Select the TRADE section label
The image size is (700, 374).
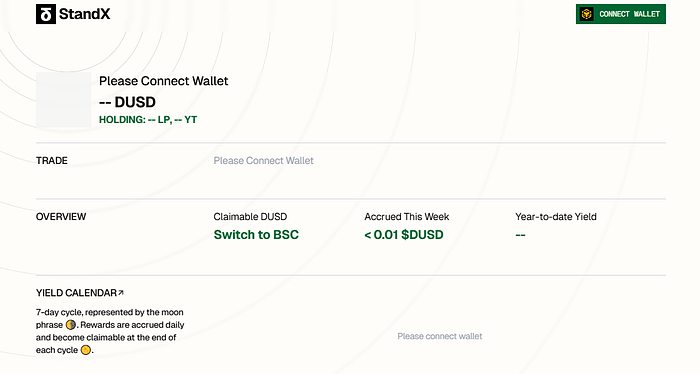[52, 161]
